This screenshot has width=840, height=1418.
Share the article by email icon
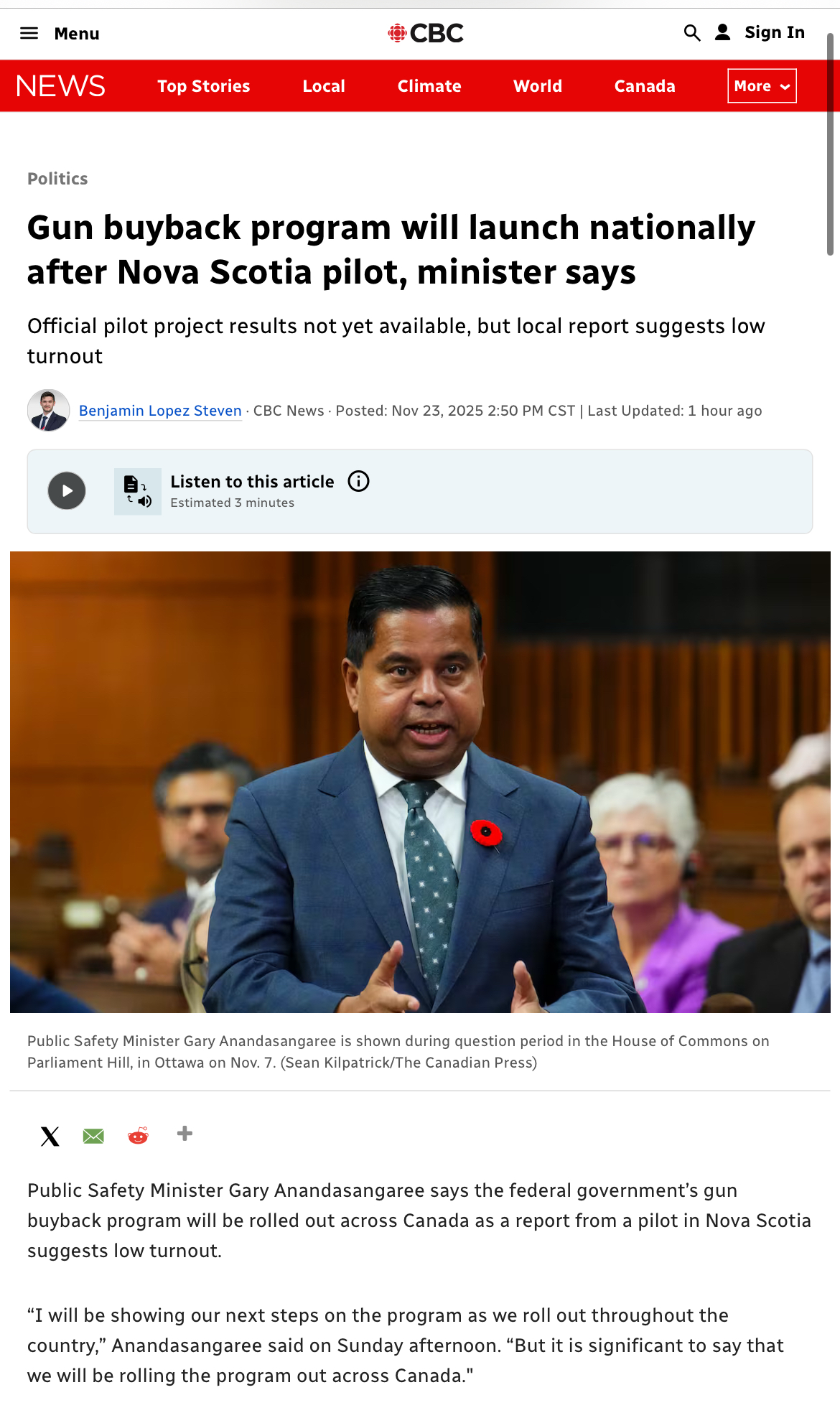93,1136
